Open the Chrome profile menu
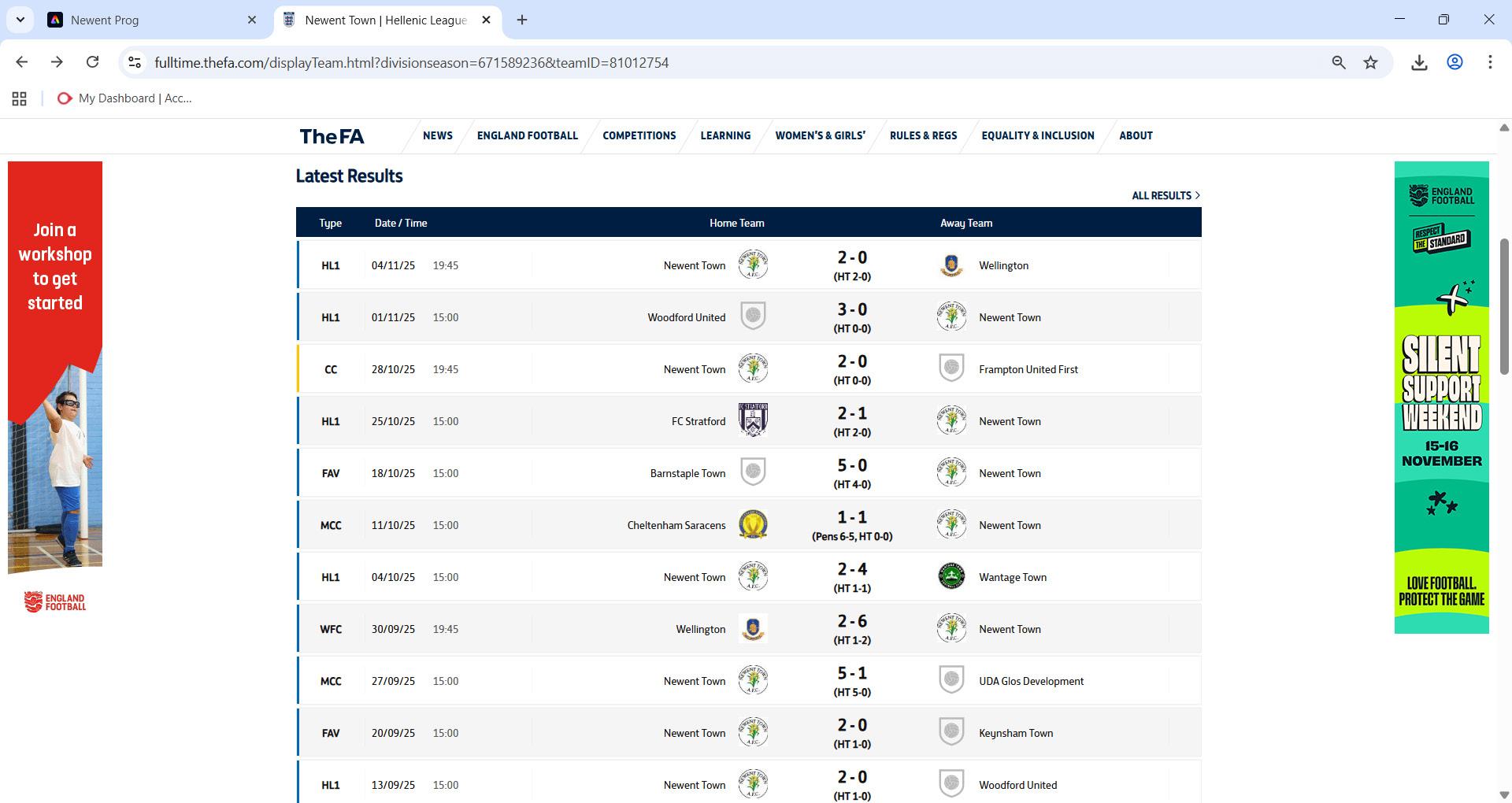 (x=1455, y=62)
